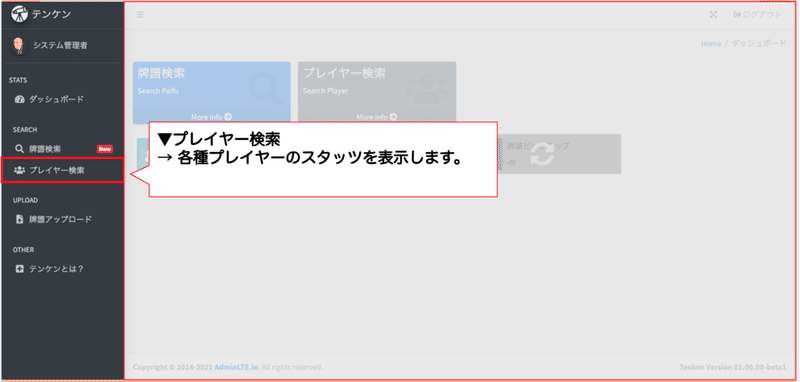The image size is (800, 382).
Task: Click the refresh sync icon on info box
Action: tap(542, 155)
